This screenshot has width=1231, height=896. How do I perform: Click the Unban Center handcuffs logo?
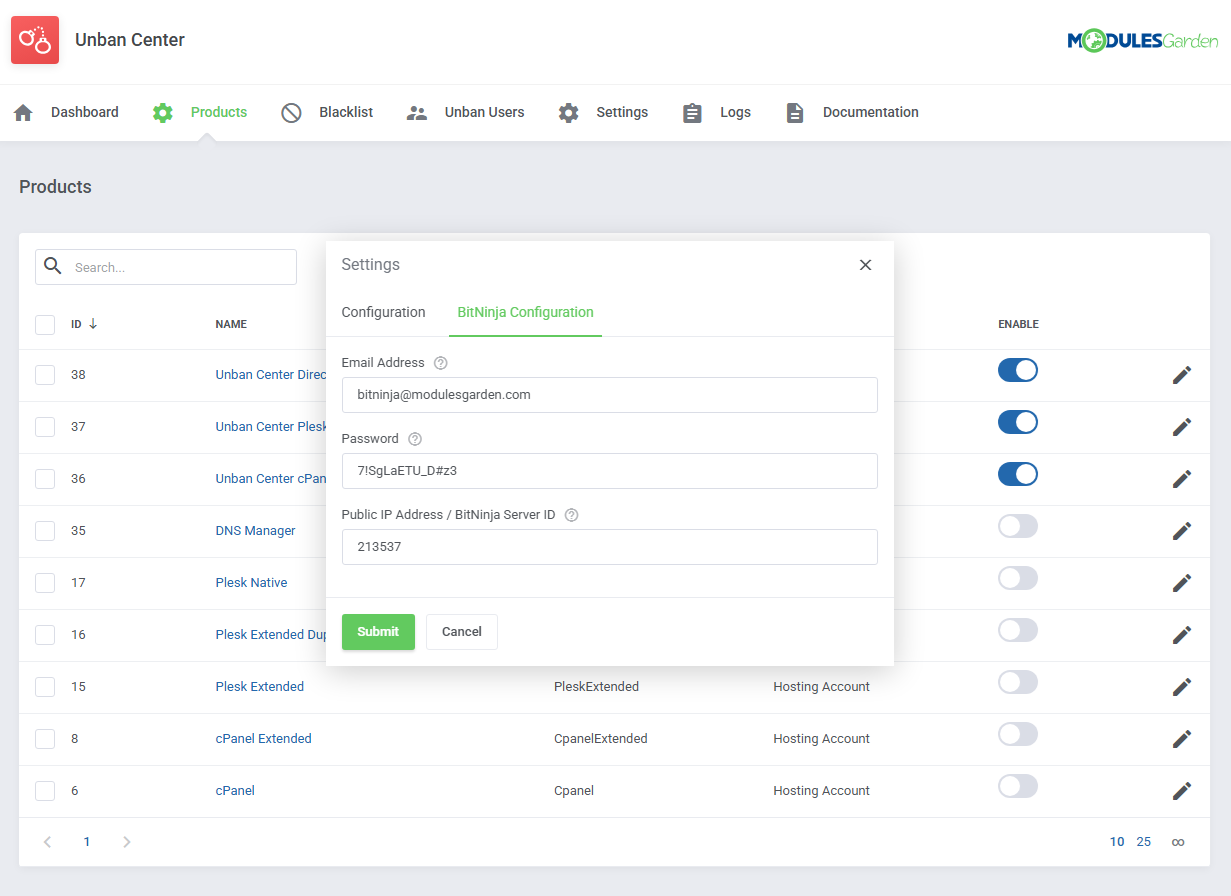35,40
